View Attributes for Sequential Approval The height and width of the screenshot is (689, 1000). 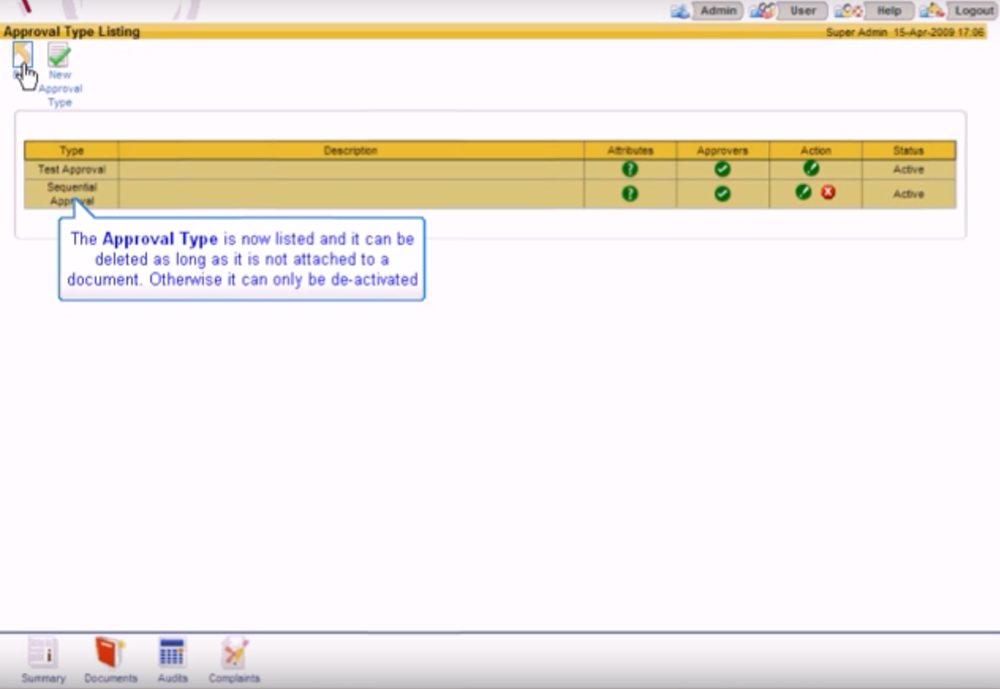point(628,192)
